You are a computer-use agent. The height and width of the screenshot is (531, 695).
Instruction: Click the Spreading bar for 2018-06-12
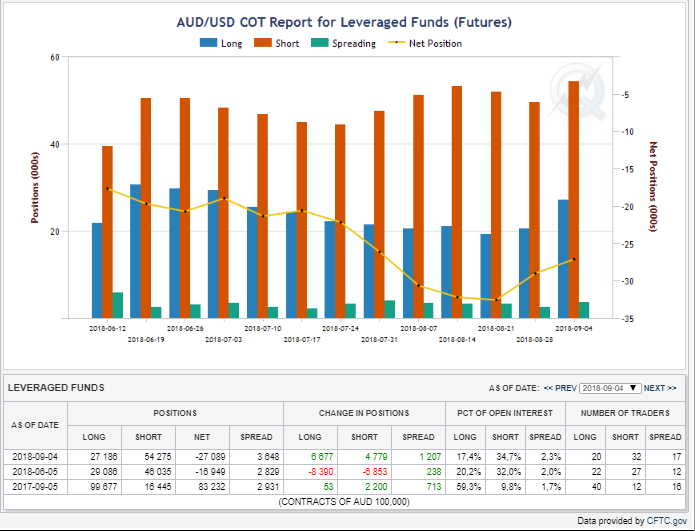(x=118, y=305)
